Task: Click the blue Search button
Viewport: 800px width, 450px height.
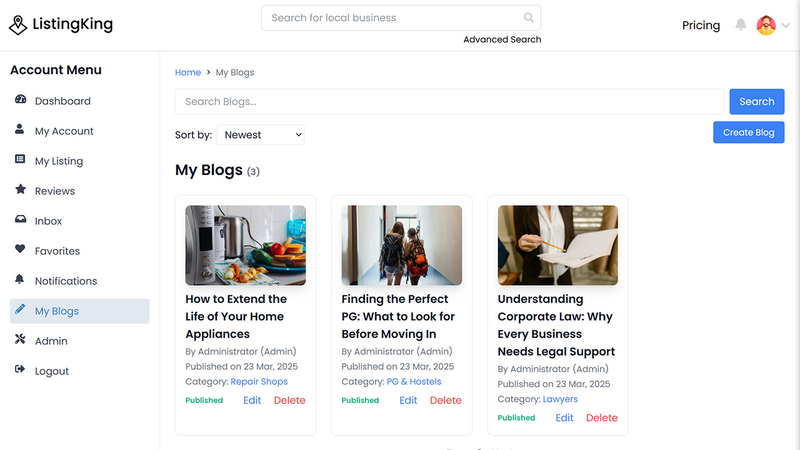Action: point(757,102)
